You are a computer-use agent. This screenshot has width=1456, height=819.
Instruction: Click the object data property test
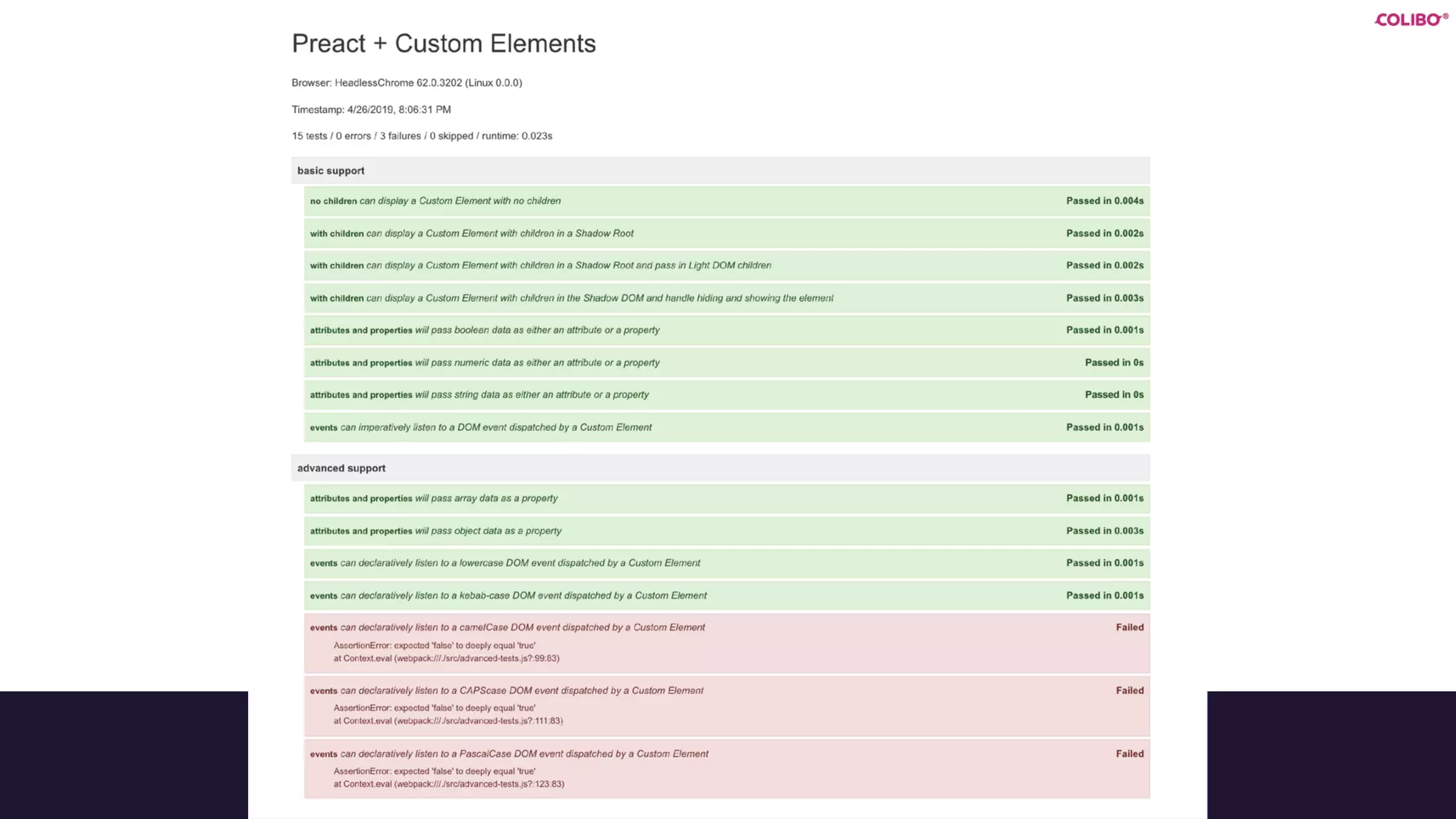(x=726, y=531)
